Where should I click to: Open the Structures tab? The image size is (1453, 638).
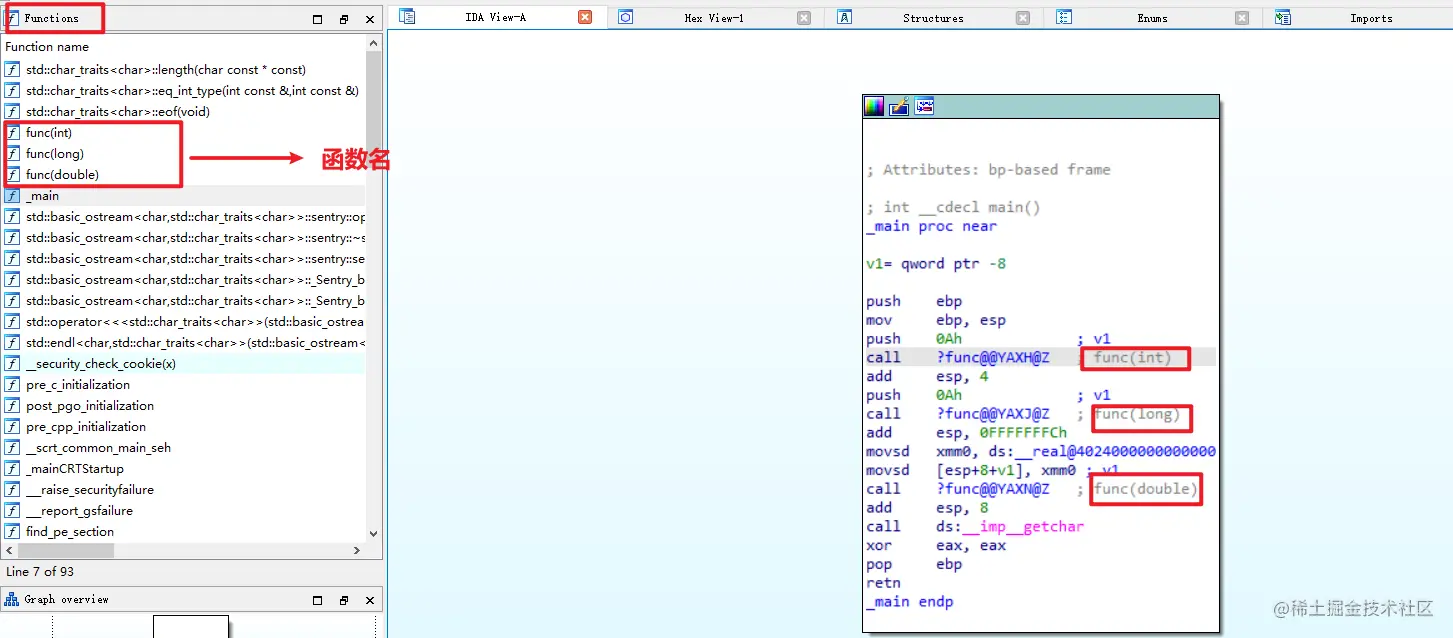[x=933, y=18]
